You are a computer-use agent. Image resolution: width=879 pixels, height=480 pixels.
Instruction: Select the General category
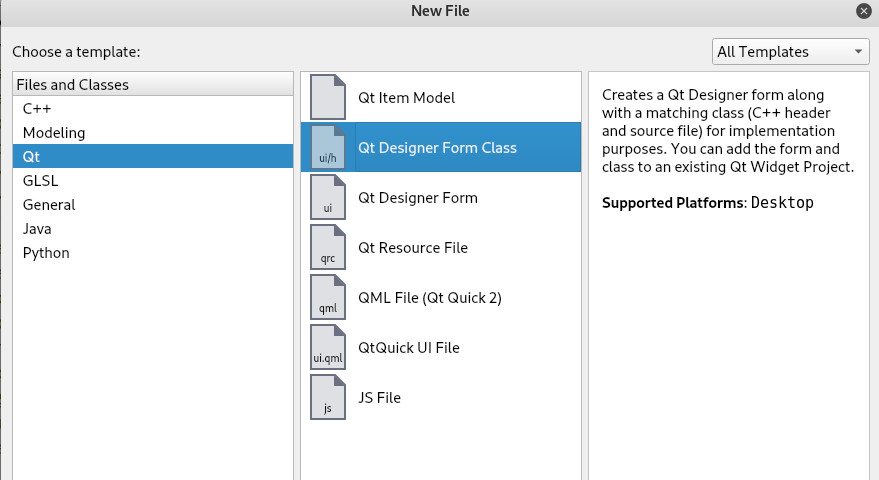[x=153, y=205]
